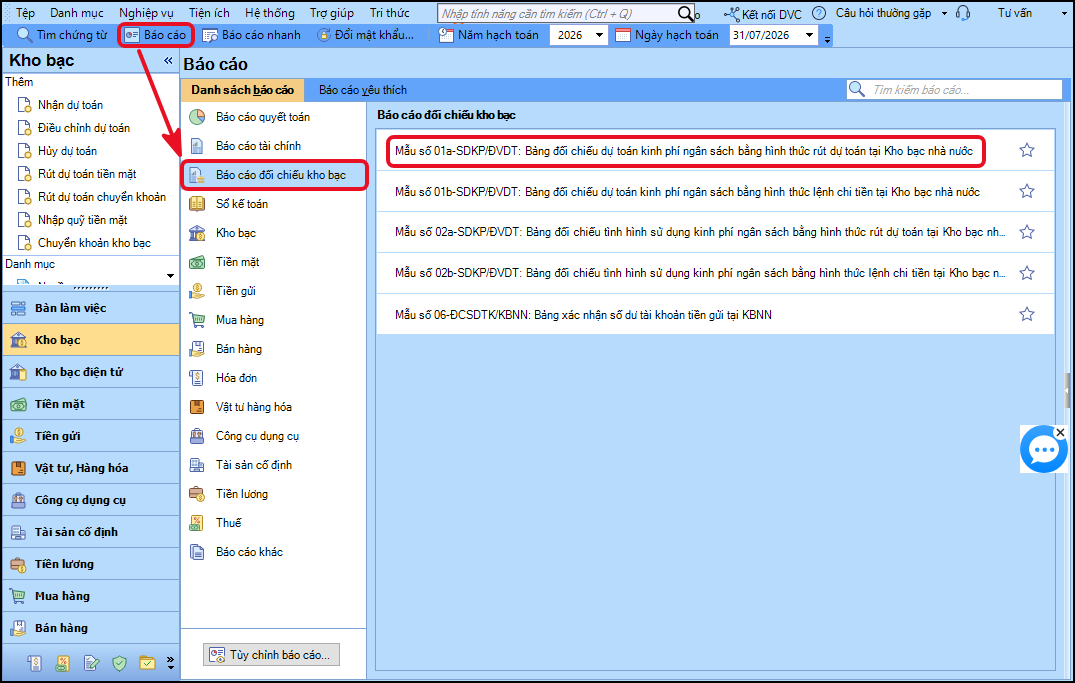Image resolution: width=1075 pixels, height=683 pixels.
Task: Expand Danh mục section arrow
Action: [171, 276]
